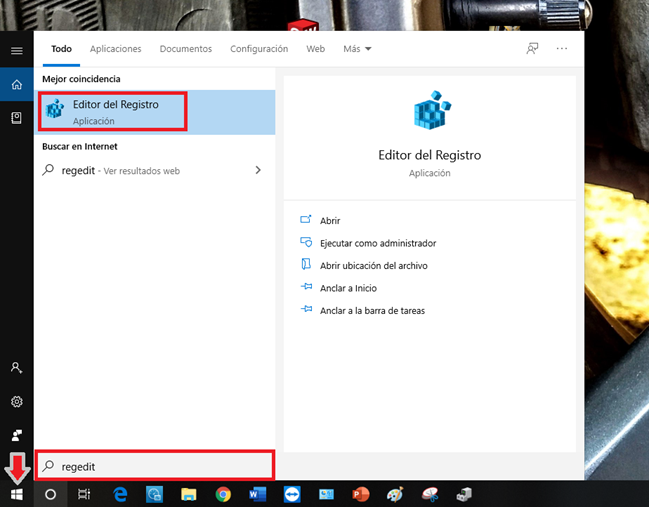Viewport: 649px width, 507px height.
Task: Open Cortana circle on the taskbar
Action: coord(50,494)
